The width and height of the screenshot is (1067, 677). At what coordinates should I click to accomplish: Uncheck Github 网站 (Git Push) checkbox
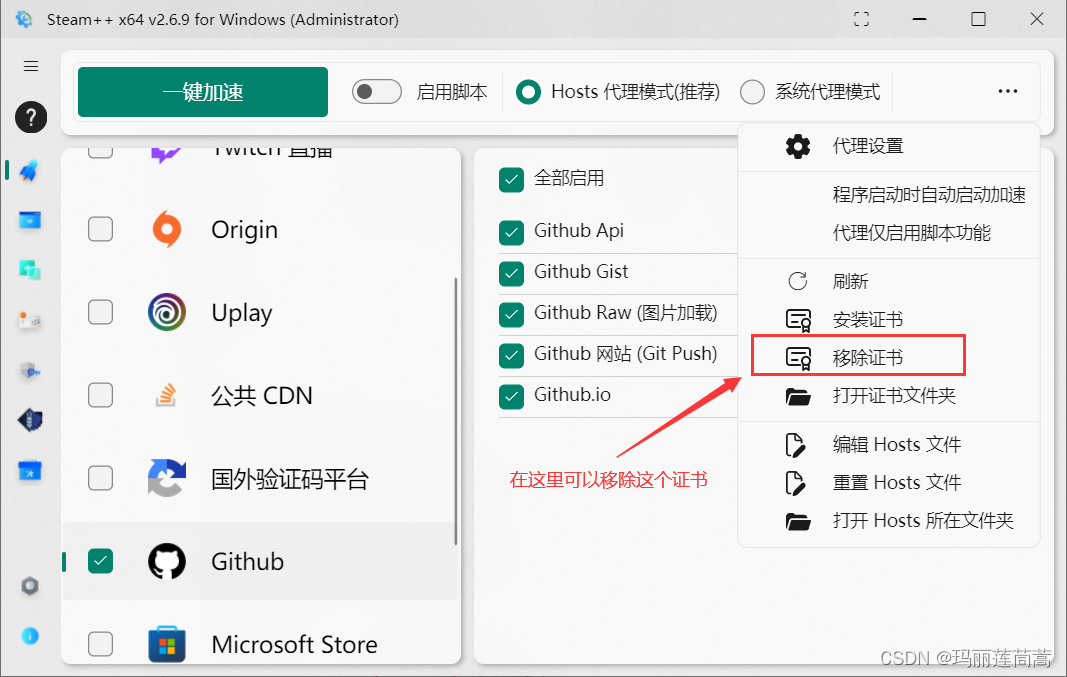[511, 355]
